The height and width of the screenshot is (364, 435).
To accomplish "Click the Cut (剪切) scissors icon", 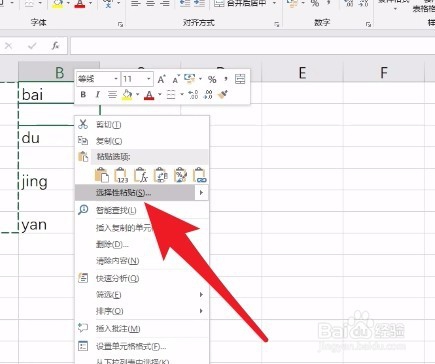I will tap(83, 124).
